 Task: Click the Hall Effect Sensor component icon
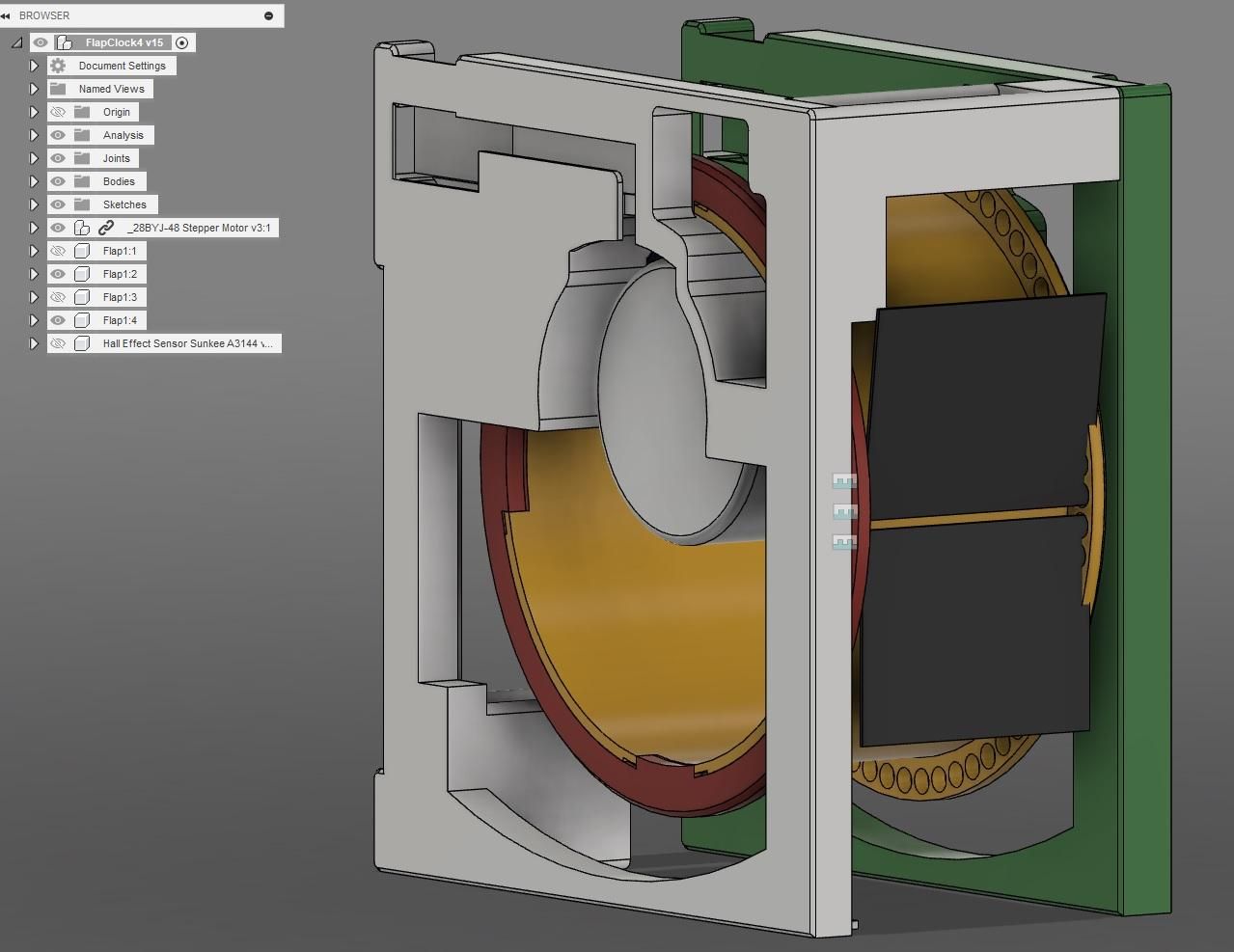tap(83, 343)
